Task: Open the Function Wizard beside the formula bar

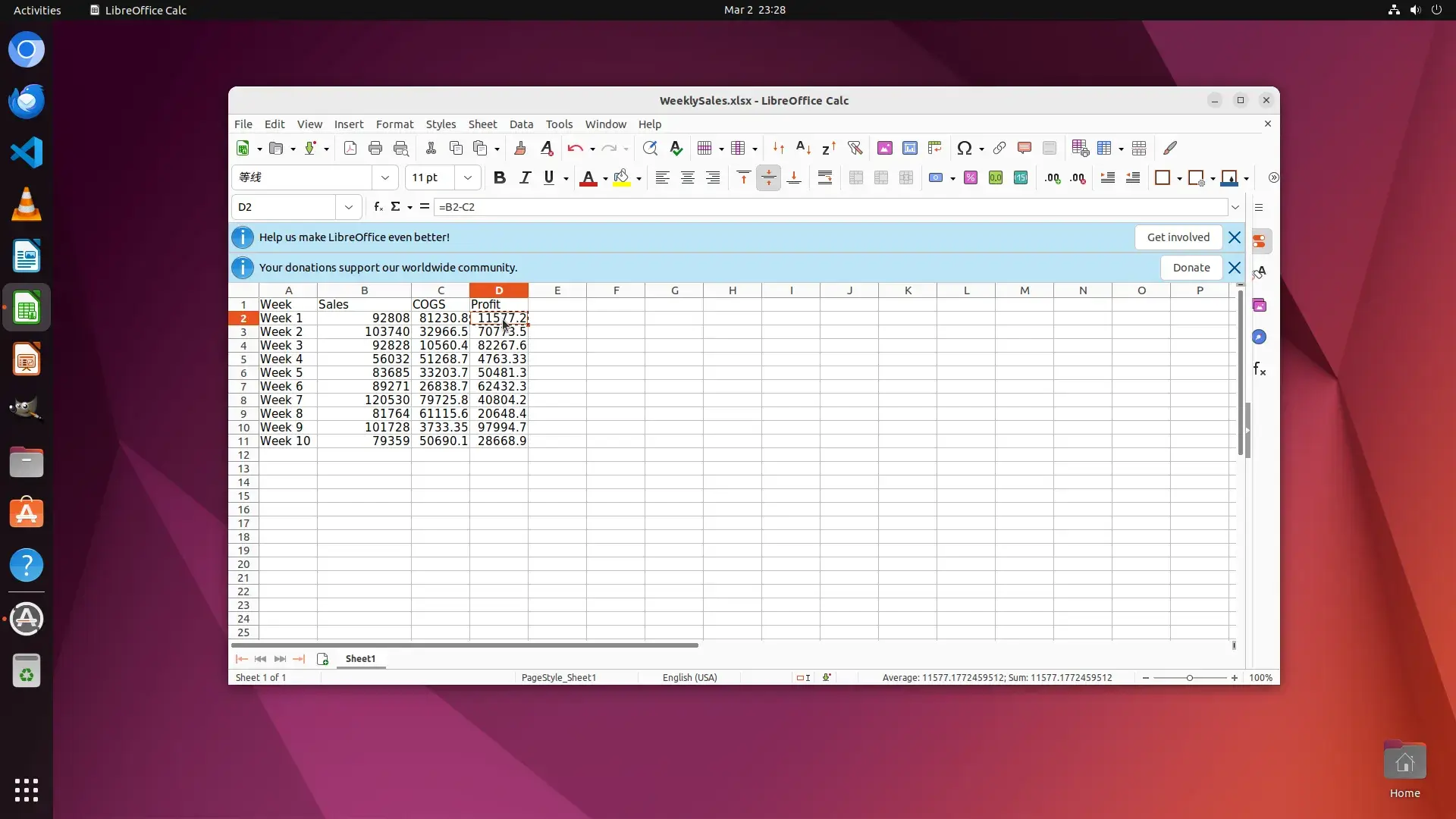Action: pos(378,206)
